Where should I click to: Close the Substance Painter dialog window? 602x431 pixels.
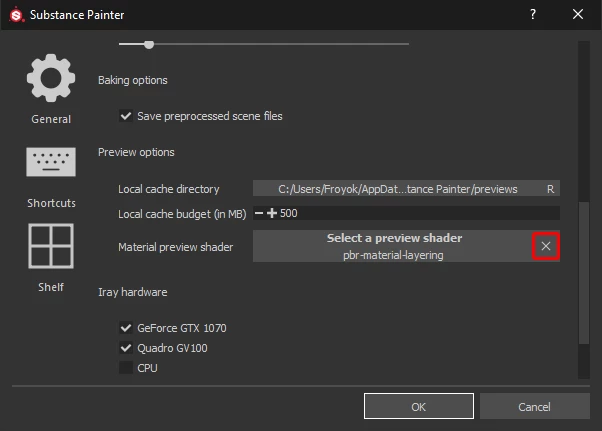pyautogui.click(x=577, y=15)
